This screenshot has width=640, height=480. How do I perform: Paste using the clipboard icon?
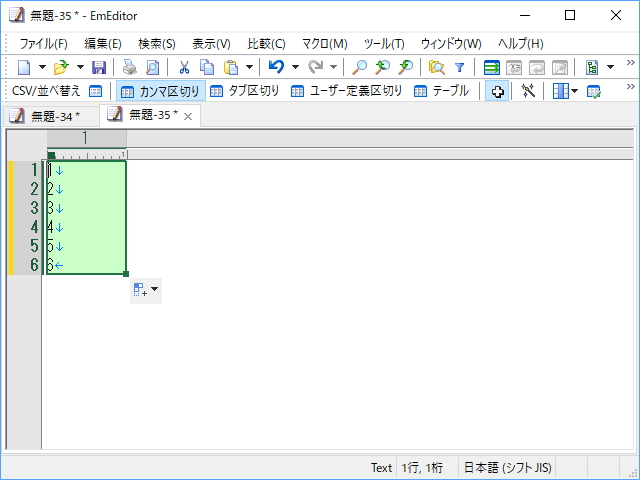231,67
